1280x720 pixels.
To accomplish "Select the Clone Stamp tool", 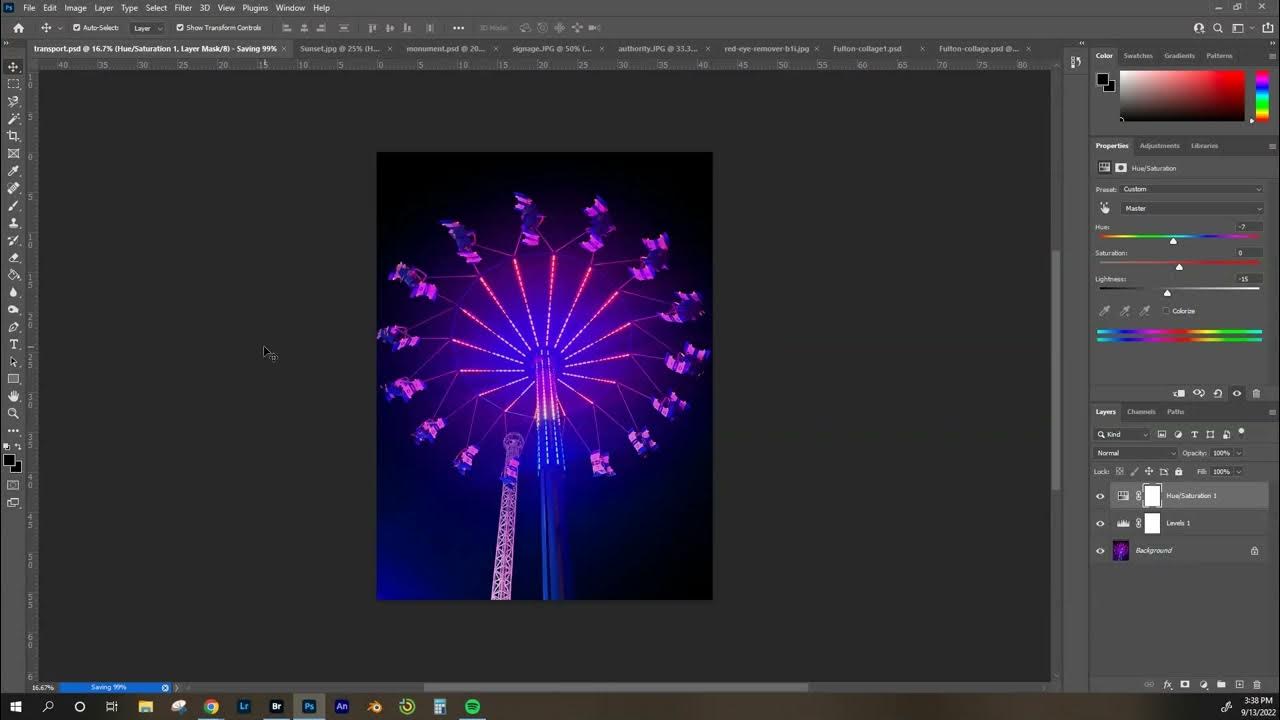I will tap(13, 223).
